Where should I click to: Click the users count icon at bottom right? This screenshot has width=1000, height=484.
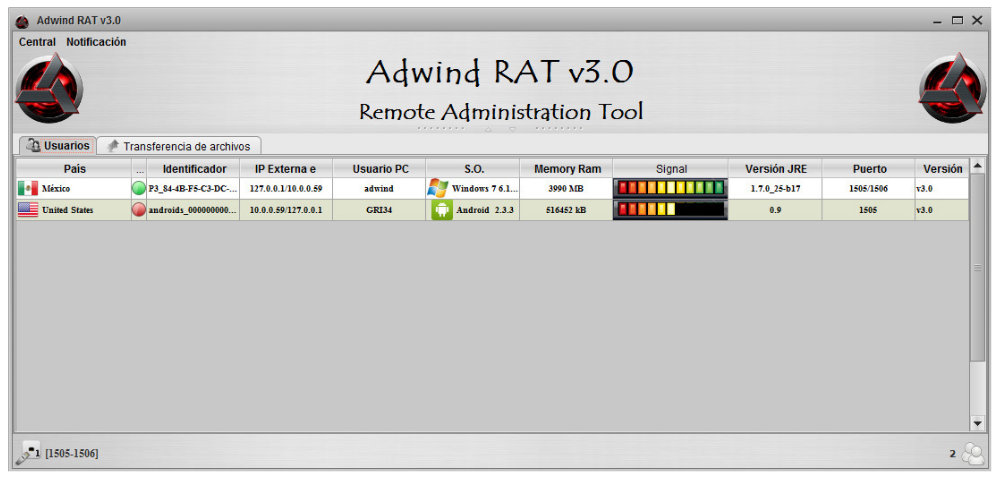(972, 455)
